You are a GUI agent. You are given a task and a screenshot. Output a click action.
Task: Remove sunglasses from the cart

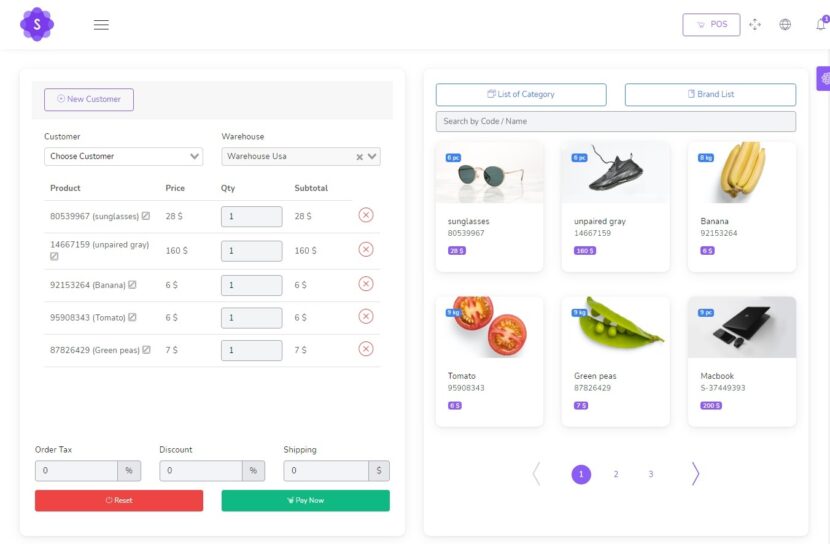pos(366,215)
